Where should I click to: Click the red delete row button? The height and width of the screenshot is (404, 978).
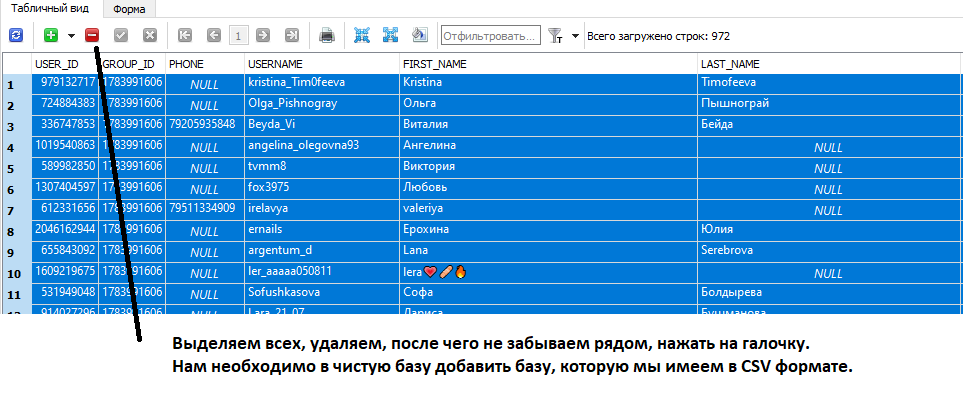[92, 35]
